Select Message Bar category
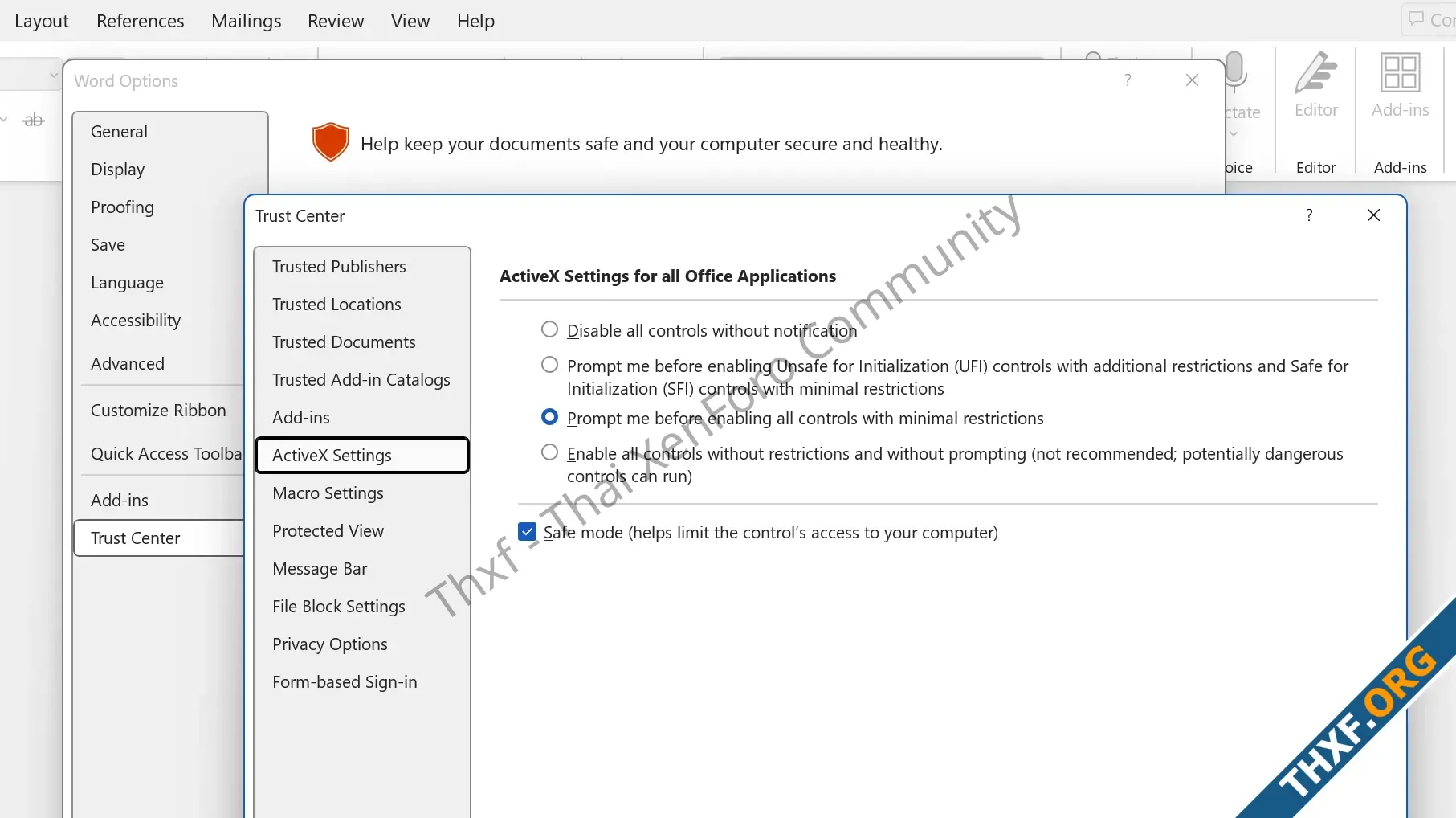Image resolution: width=1456 pixels, height=818 pixels. point(361,568)
